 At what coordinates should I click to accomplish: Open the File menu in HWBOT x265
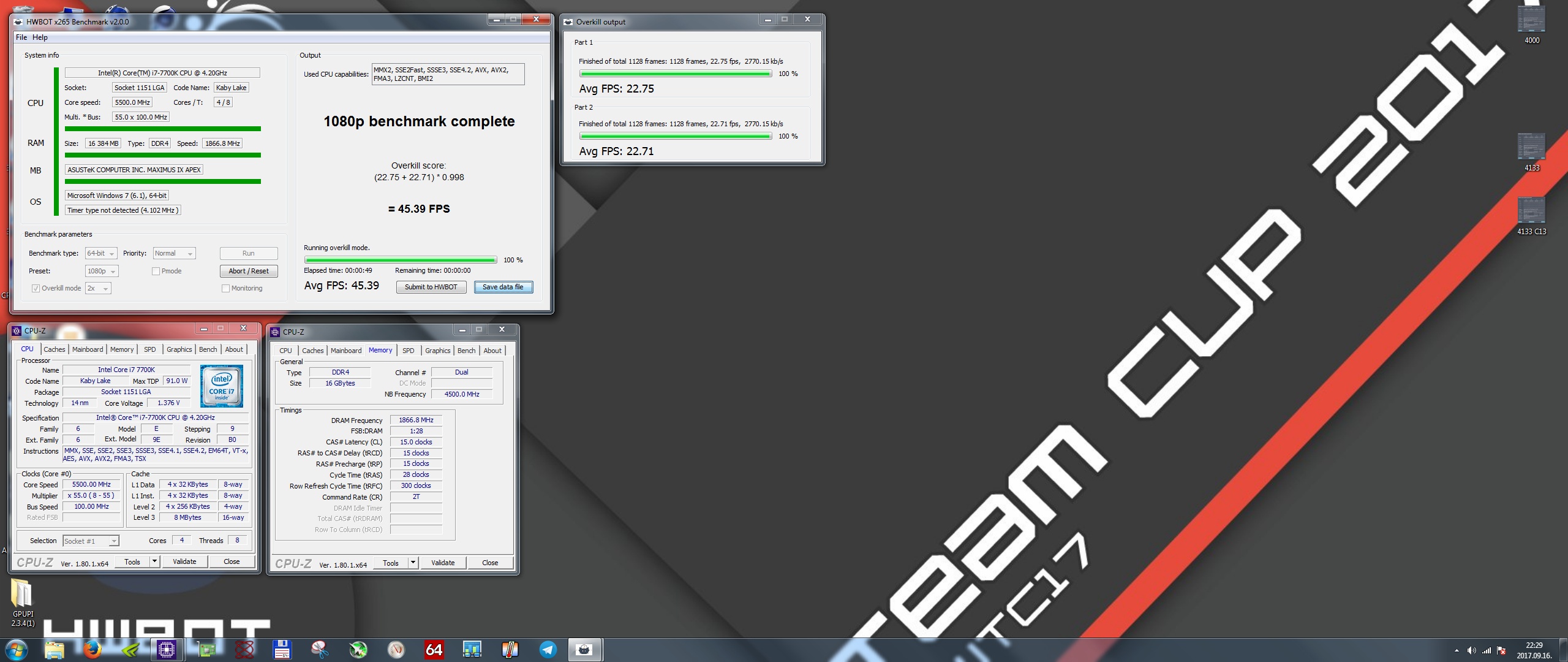(x=21, y=37)
